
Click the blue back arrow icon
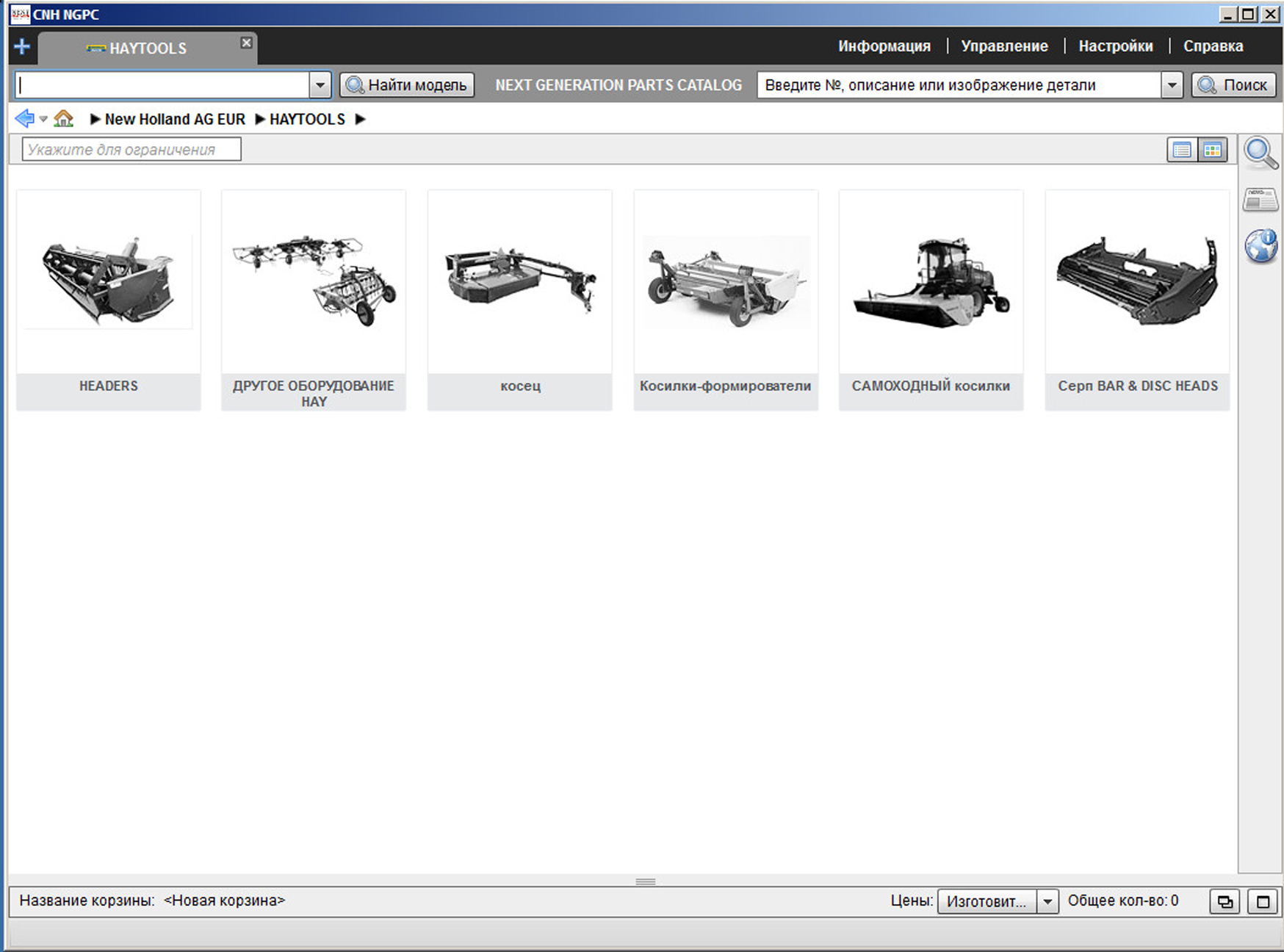24,118
